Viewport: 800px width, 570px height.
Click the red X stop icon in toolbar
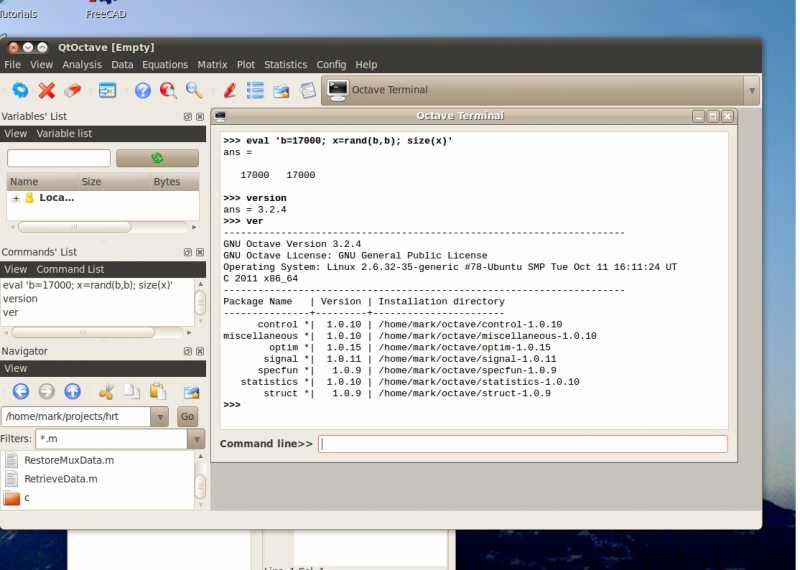point(47,90)
